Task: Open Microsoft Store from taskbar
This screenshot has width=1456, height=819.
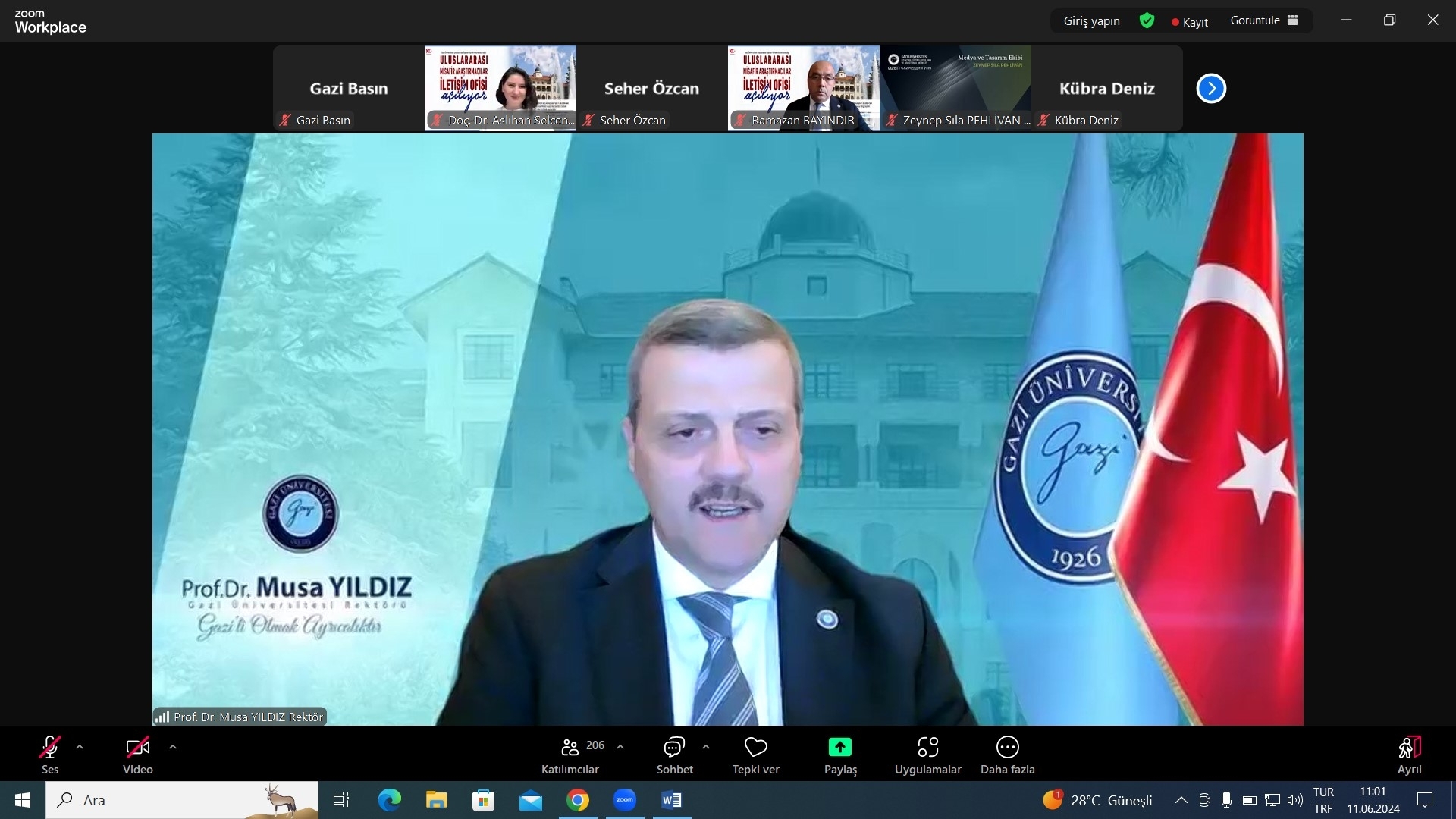Action: [x=483, y=800]
